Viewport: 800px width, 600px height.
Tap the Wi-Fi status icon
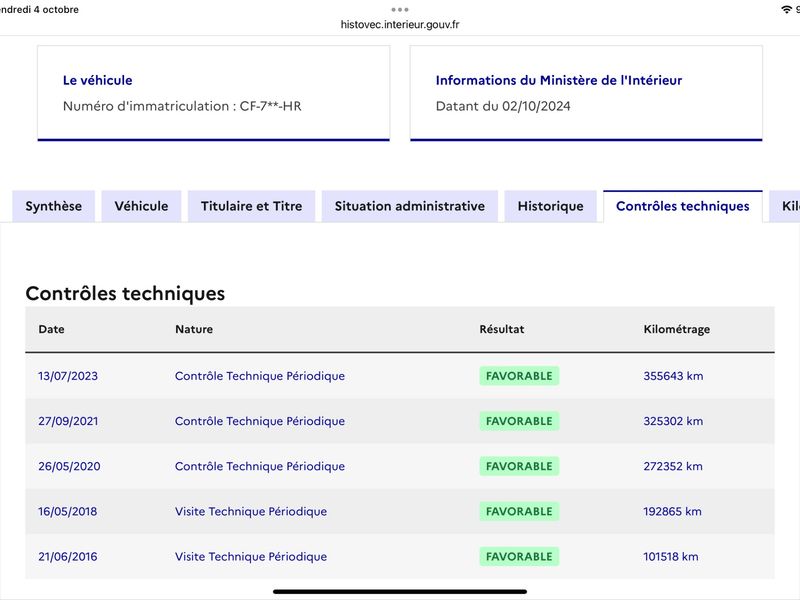tap(786, 9)
